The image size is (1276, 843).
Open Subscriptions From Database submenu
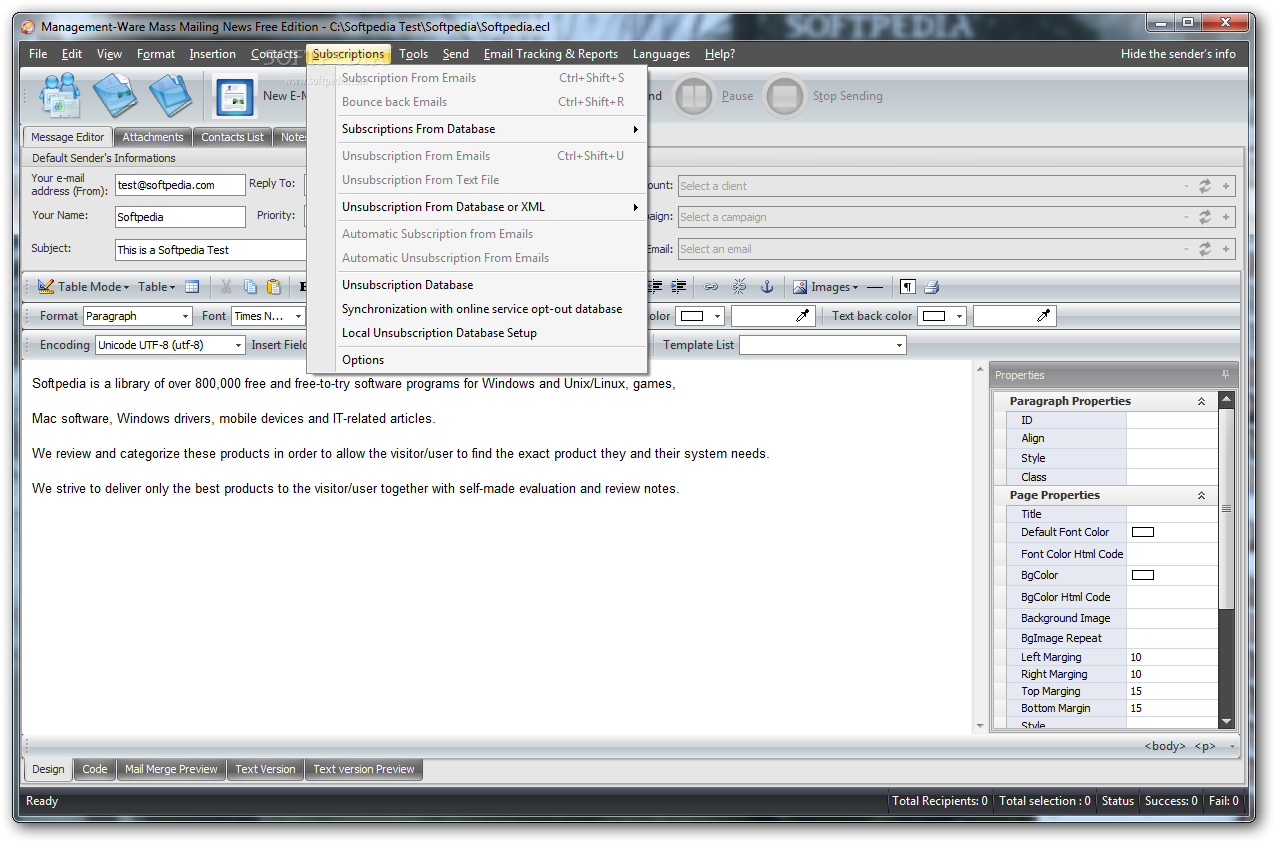coord(477,129)
